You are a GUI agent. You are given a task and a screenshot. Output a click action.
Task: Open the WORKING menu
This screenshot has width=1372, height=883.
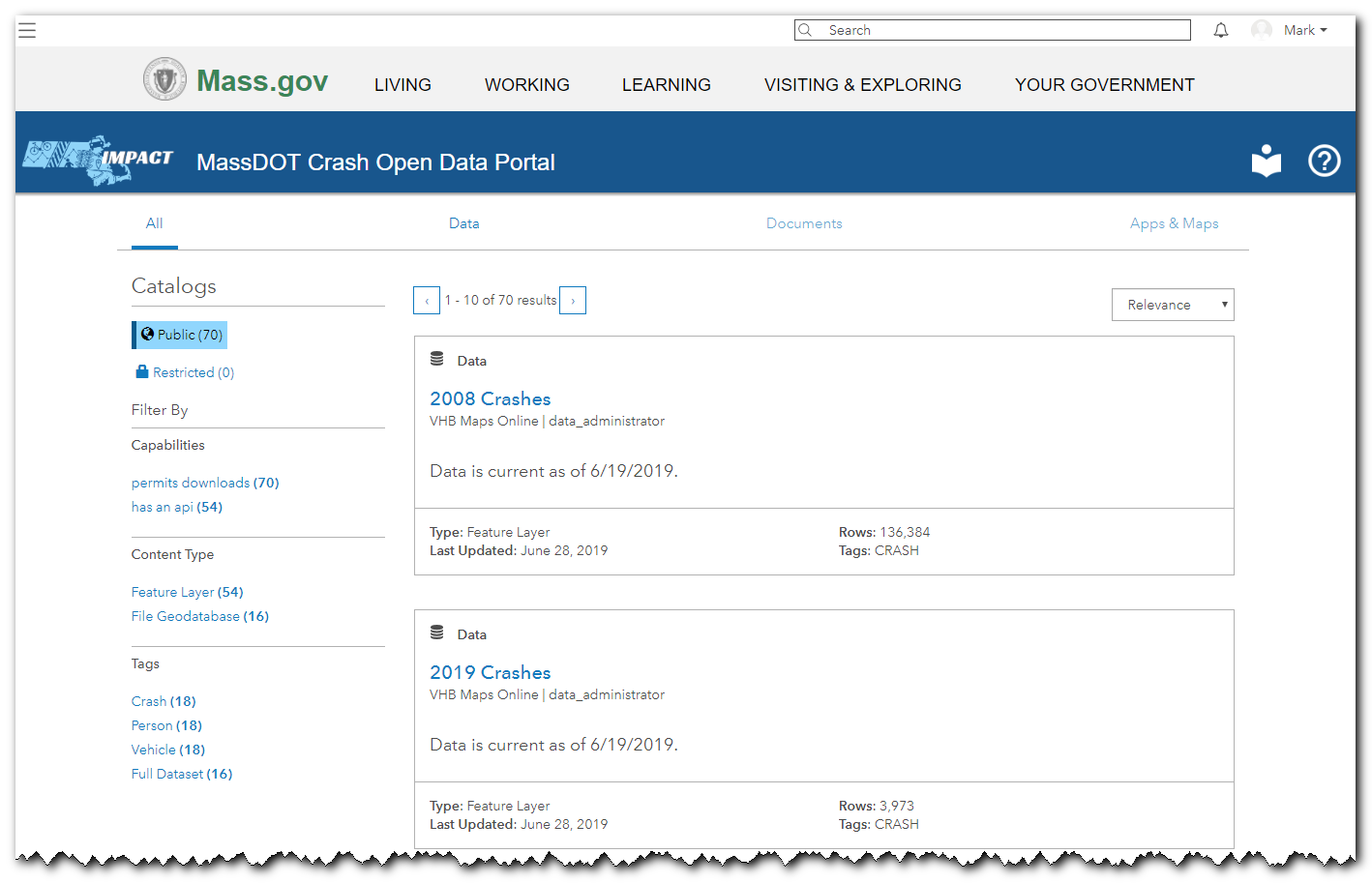click(x=527, y=85)
